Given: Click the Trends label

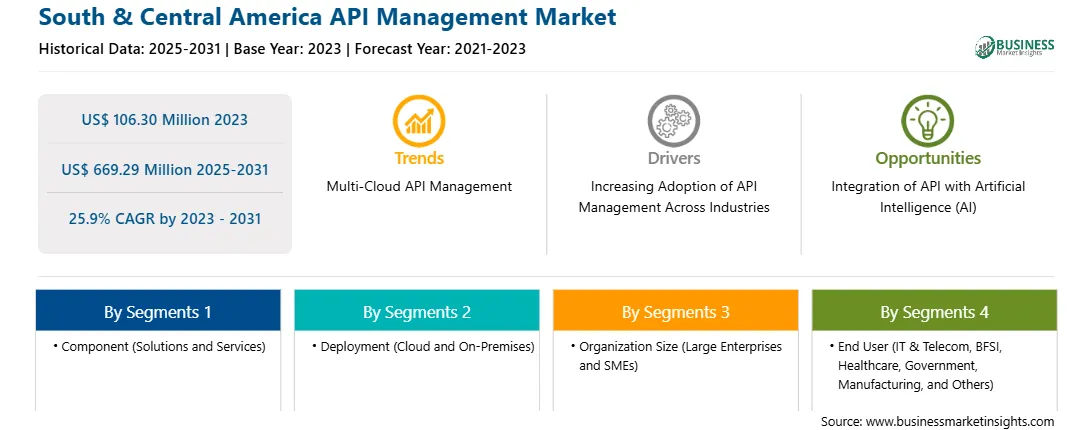Looking at the screenshot, I should click(x=419, y=158).
